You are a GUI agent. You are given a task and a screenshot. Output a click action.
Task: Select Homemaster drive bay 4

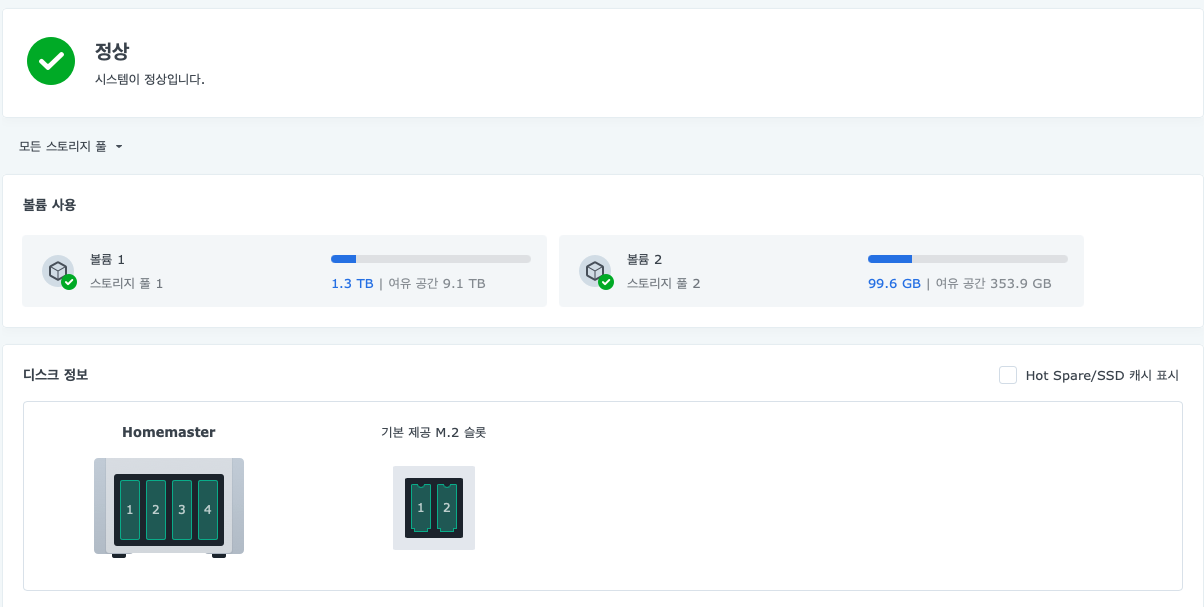tap(208, 509)
